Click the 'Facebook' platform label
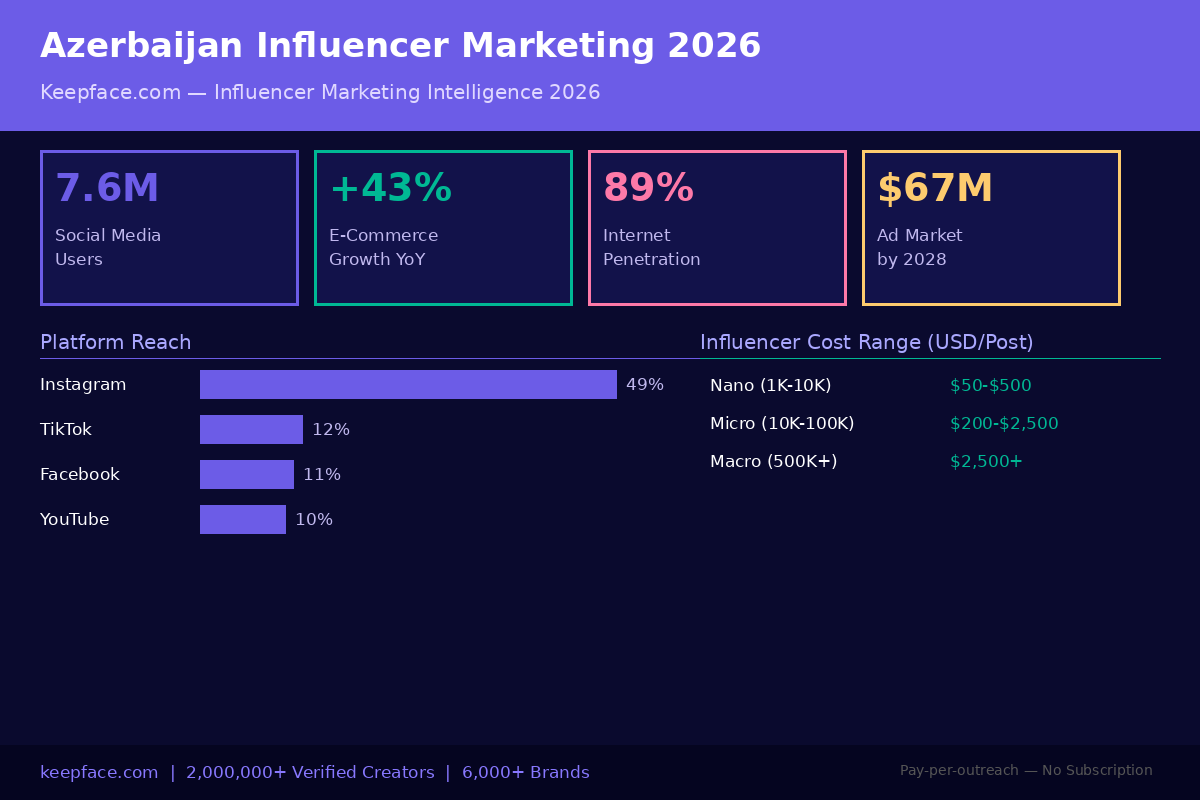Viewport: 1200px width, 800px height. (x=80, y=475)
